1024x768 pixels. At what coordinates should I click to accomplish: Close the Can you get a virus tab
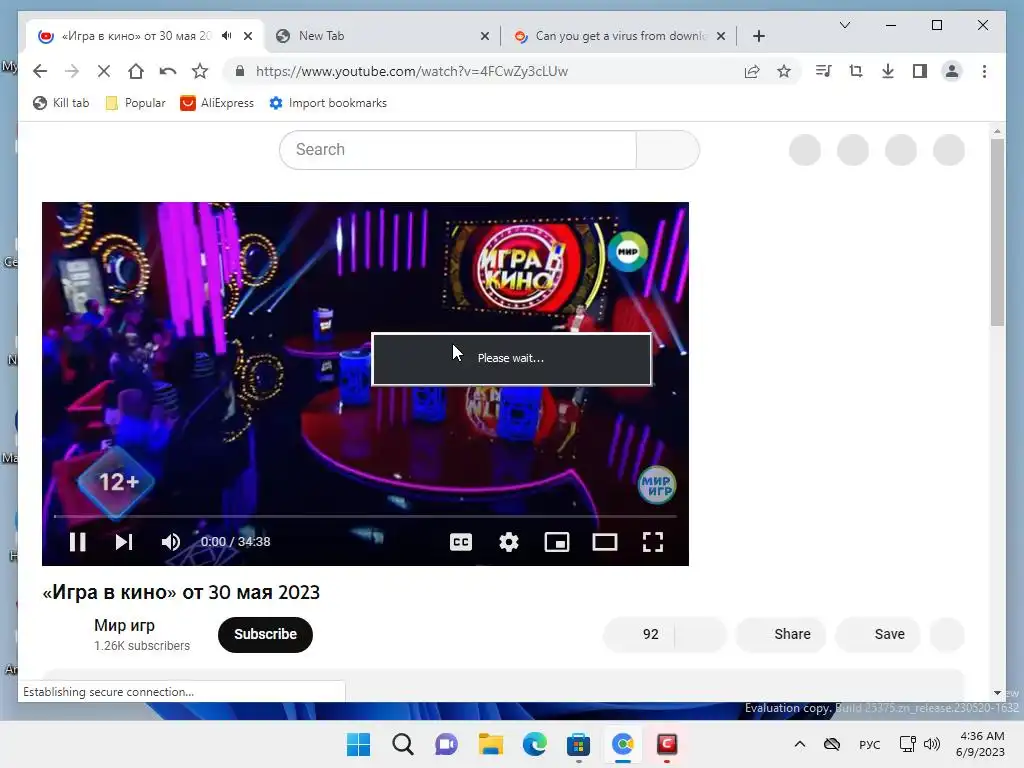[x=721, y=36]
